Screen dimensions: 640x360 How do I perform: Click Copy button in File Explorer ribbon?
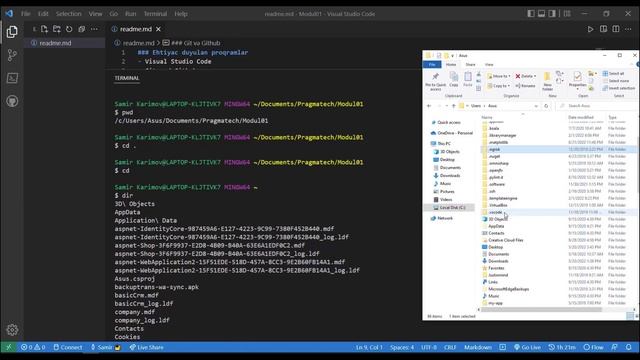tap(453, 80)
